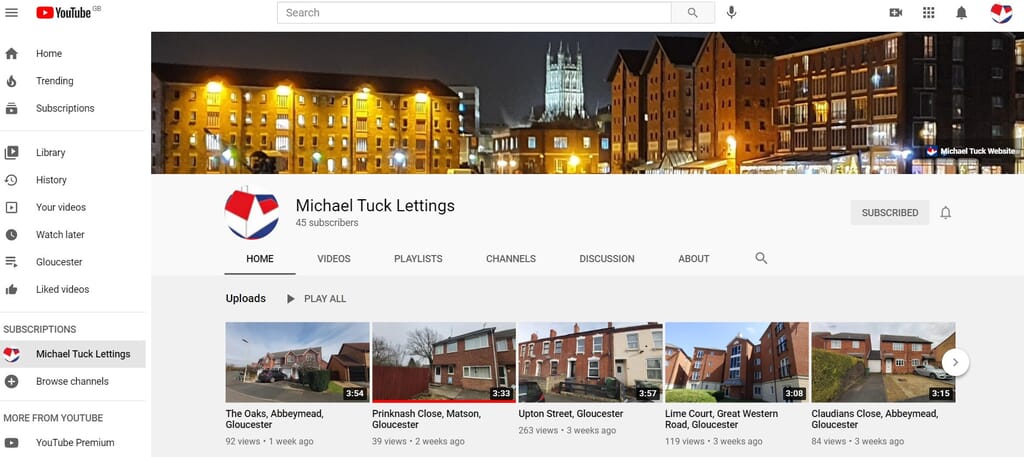1024x457 pixels.
Task: Switch to the ABOUT tab
Action: point(694,259)
